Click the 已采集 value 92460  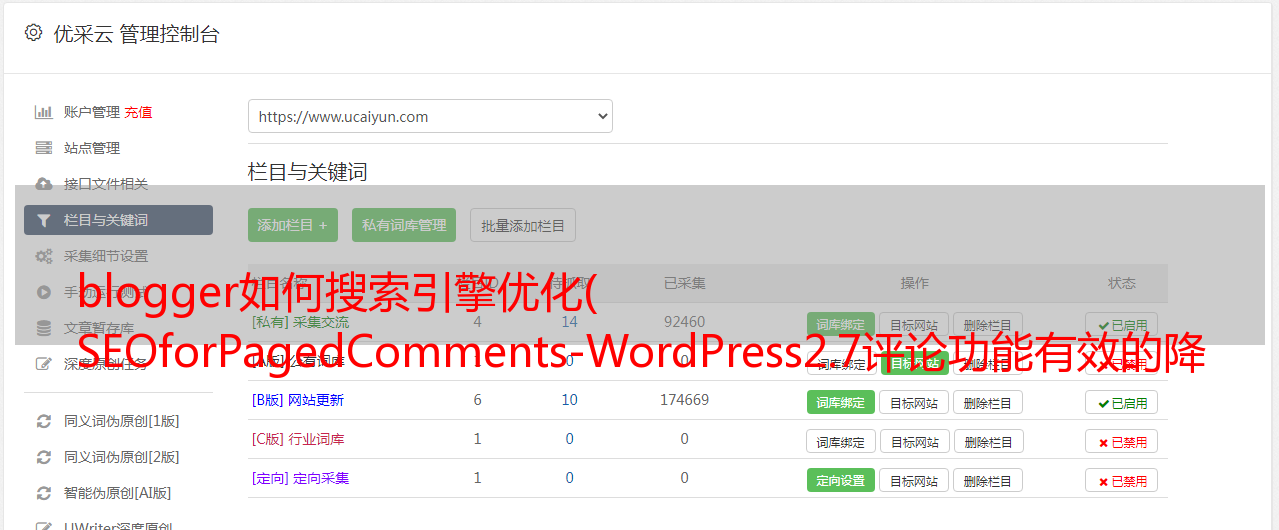684,322
